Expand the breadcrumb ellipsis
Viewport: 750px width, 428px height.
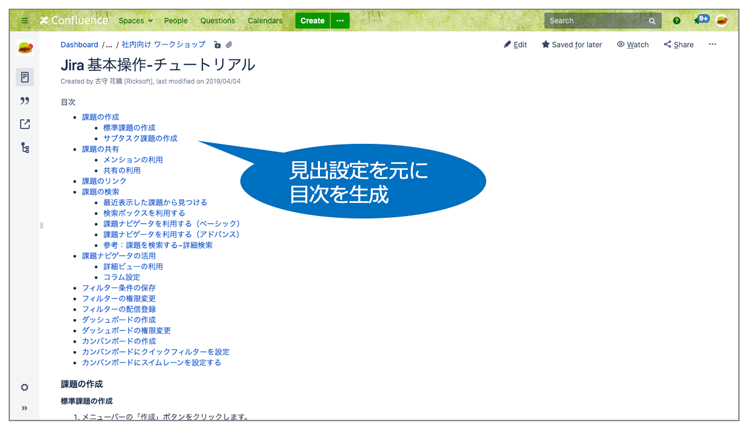click(109, 45)
